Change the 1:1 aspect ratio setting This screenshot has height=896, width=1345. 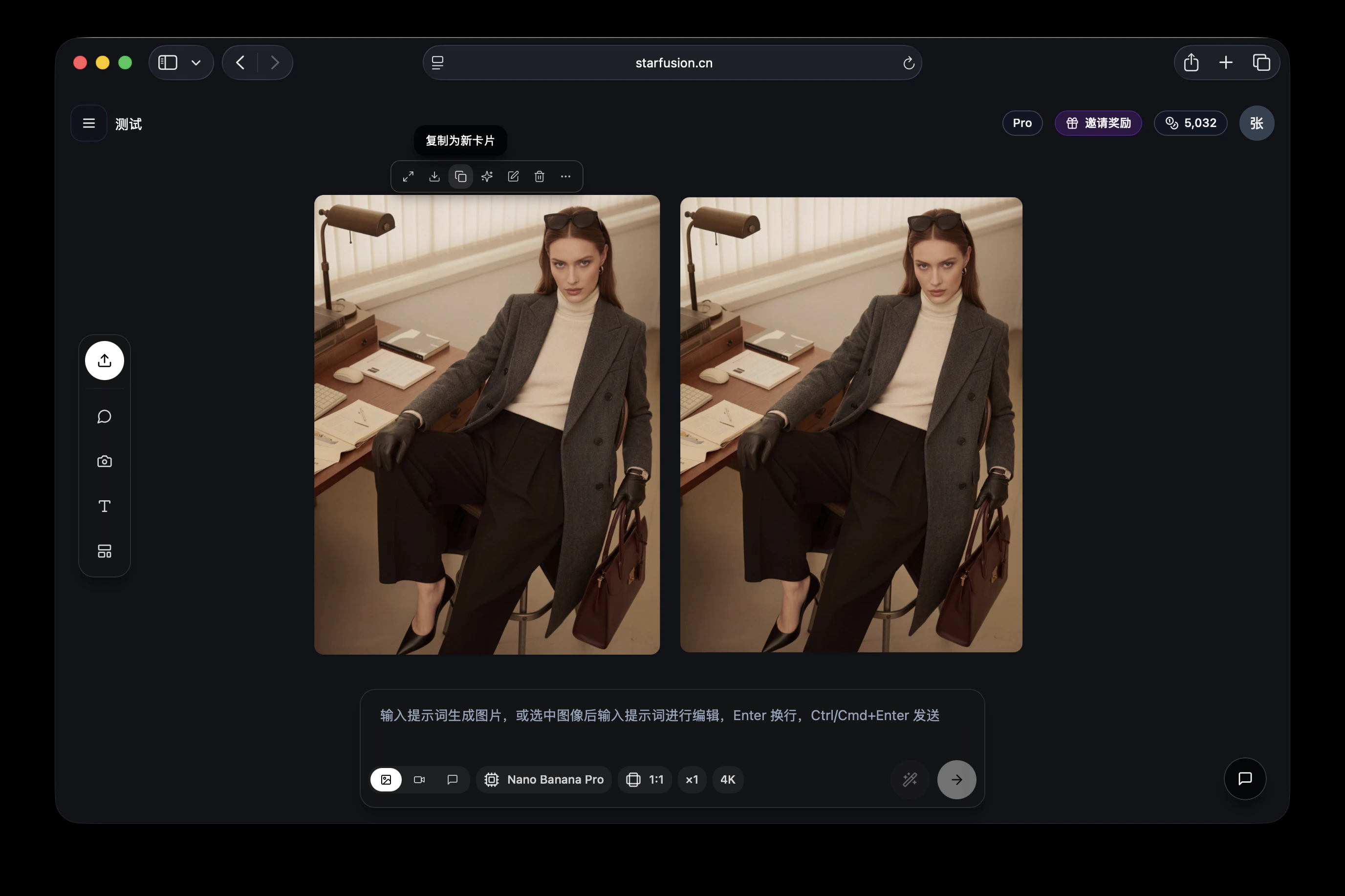pyautogui.click(x=645, y=779)
